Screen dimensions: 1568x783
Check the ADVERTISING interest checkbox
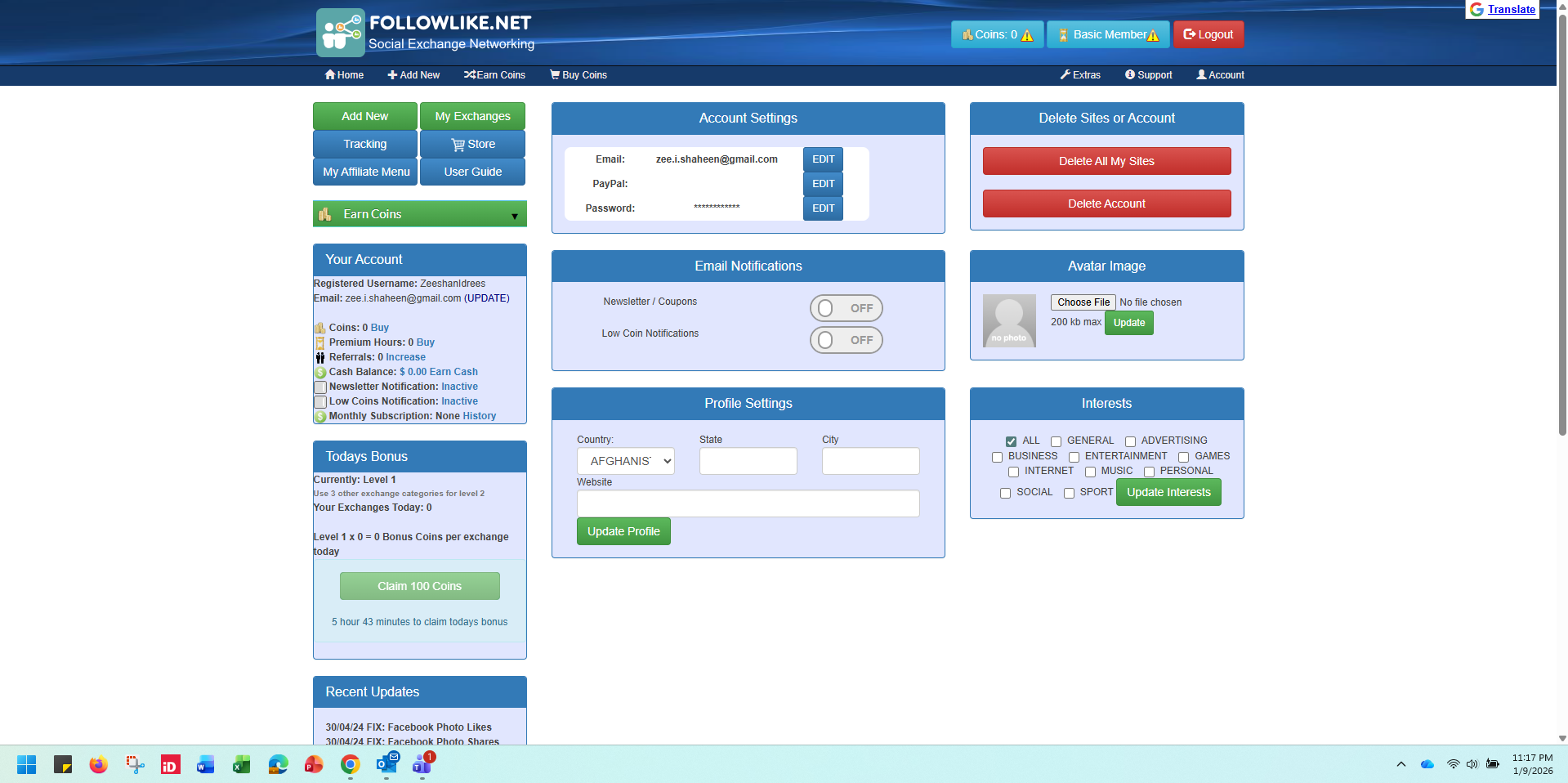point(1130,441)
